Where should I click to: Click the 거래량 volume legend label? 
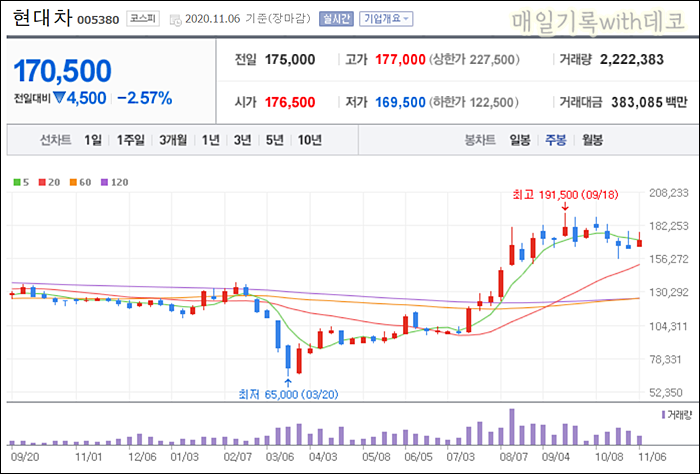(x=679, y=415)
